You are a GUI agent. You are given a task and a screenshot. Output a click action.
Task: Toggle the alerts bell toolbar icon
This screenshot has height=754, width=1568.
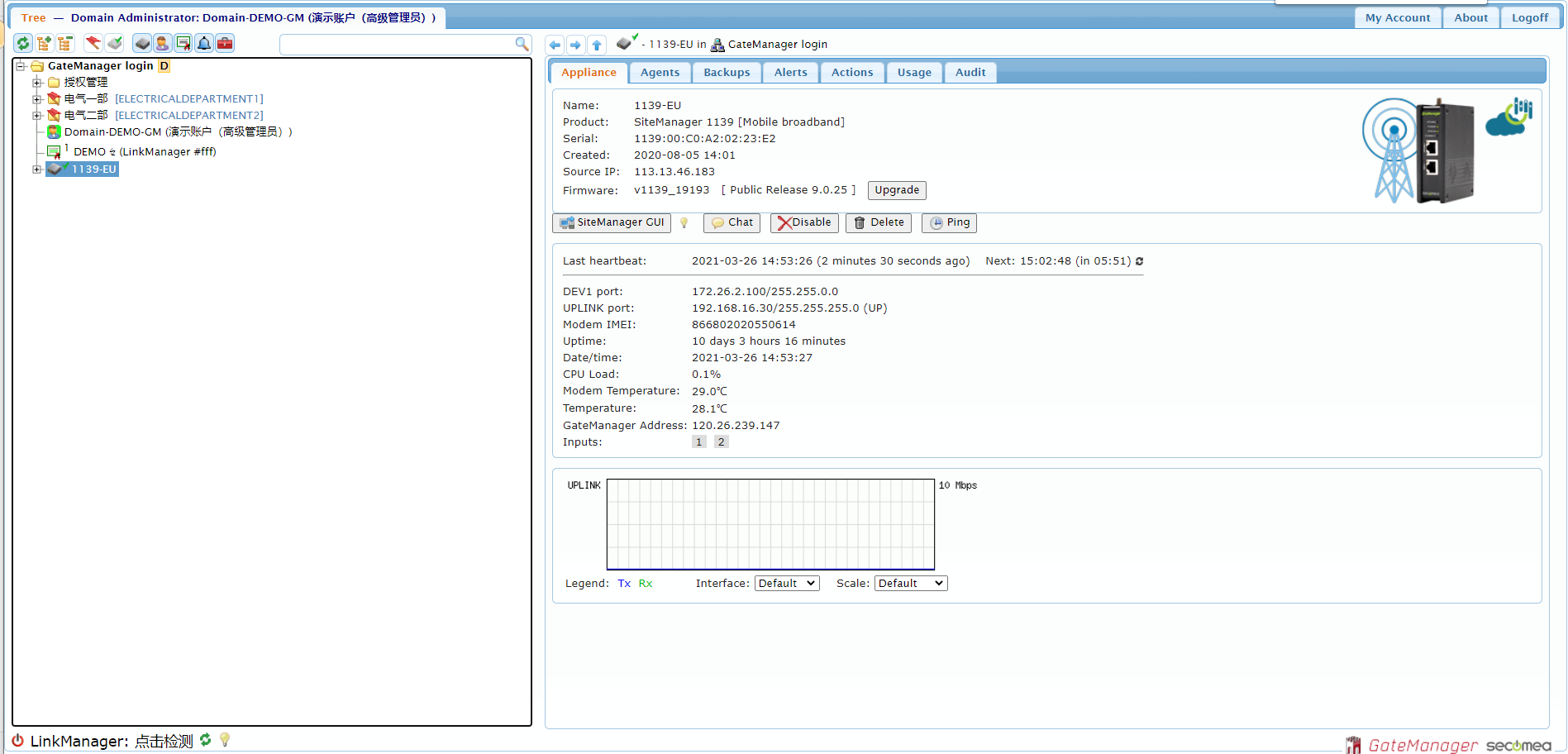click(204, 43)
